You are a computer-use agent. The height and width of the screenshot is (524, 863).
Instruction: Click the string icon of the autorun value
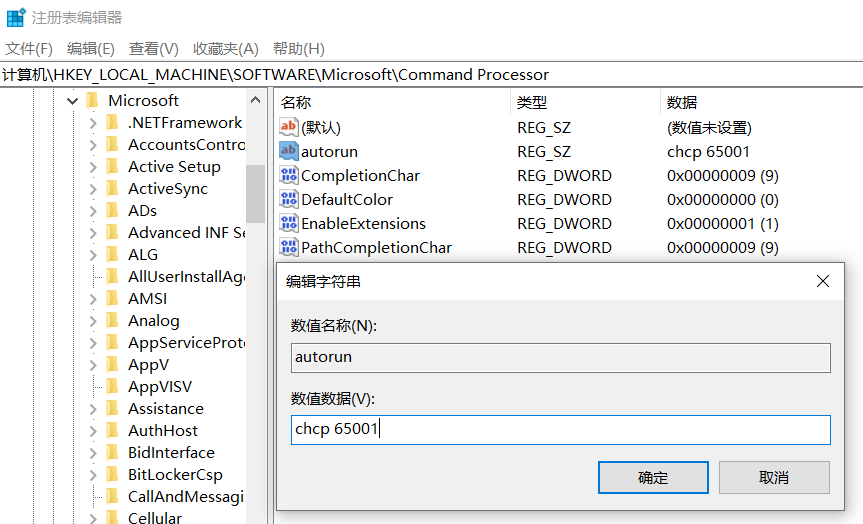click(x=288, y=151)
